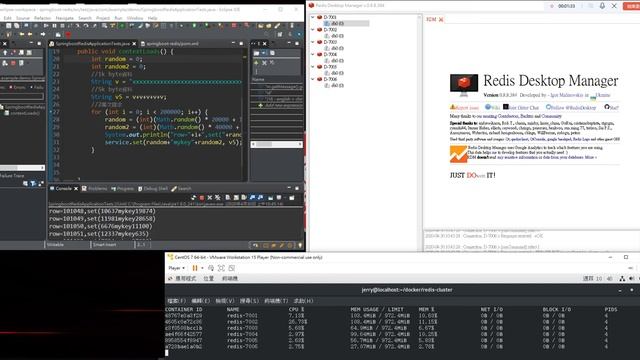The width and height of the screenshot is (640, 360).
Task: Click the Add new expression plus icon
Action: (x=260, y=105)
